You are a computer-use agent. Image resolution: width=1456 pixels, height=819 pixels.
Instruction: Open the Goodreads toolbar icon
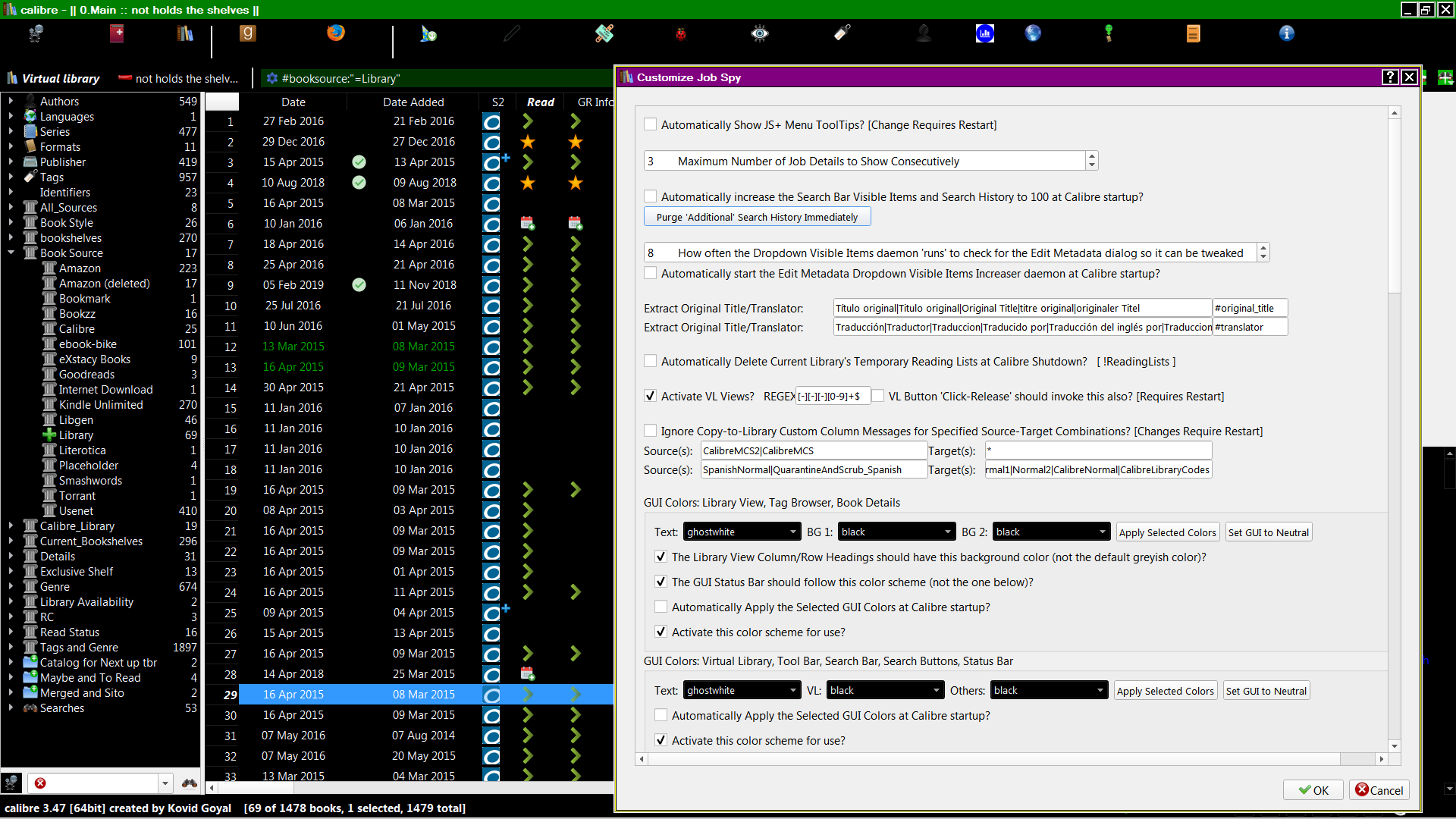coord(247,33)
